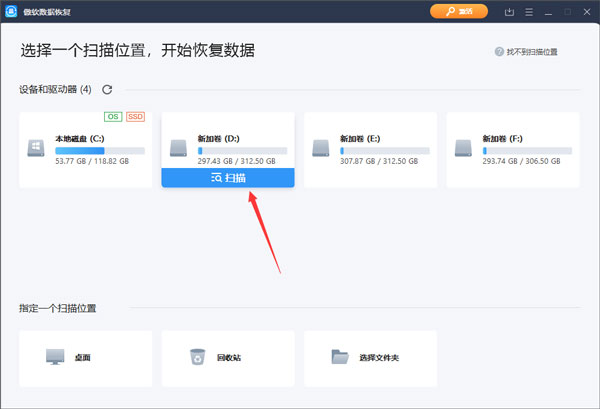Viewport: 600px width, 409px height.
Task: Click the 53.77 GB / 118.82 GB text
Action: point(92,161)
